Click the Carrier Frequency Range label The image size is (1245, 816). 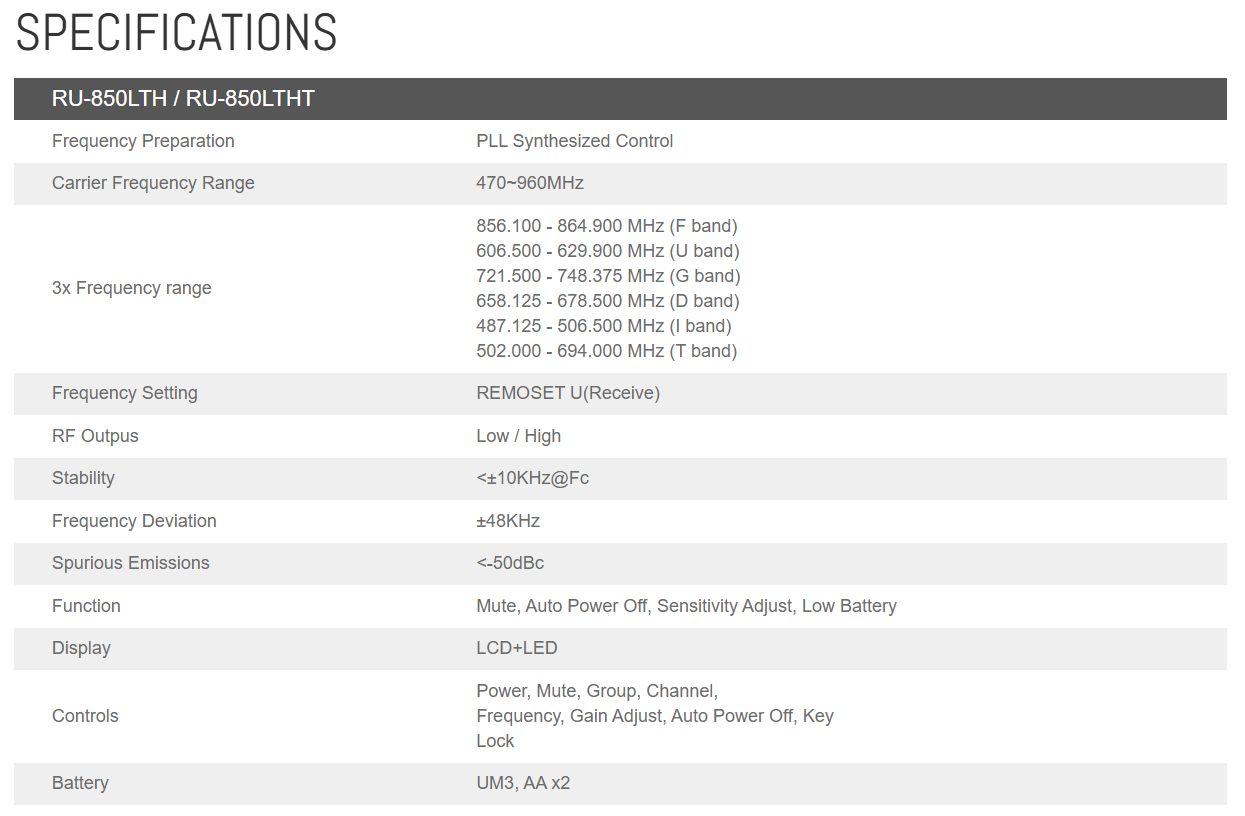(153, 183)
